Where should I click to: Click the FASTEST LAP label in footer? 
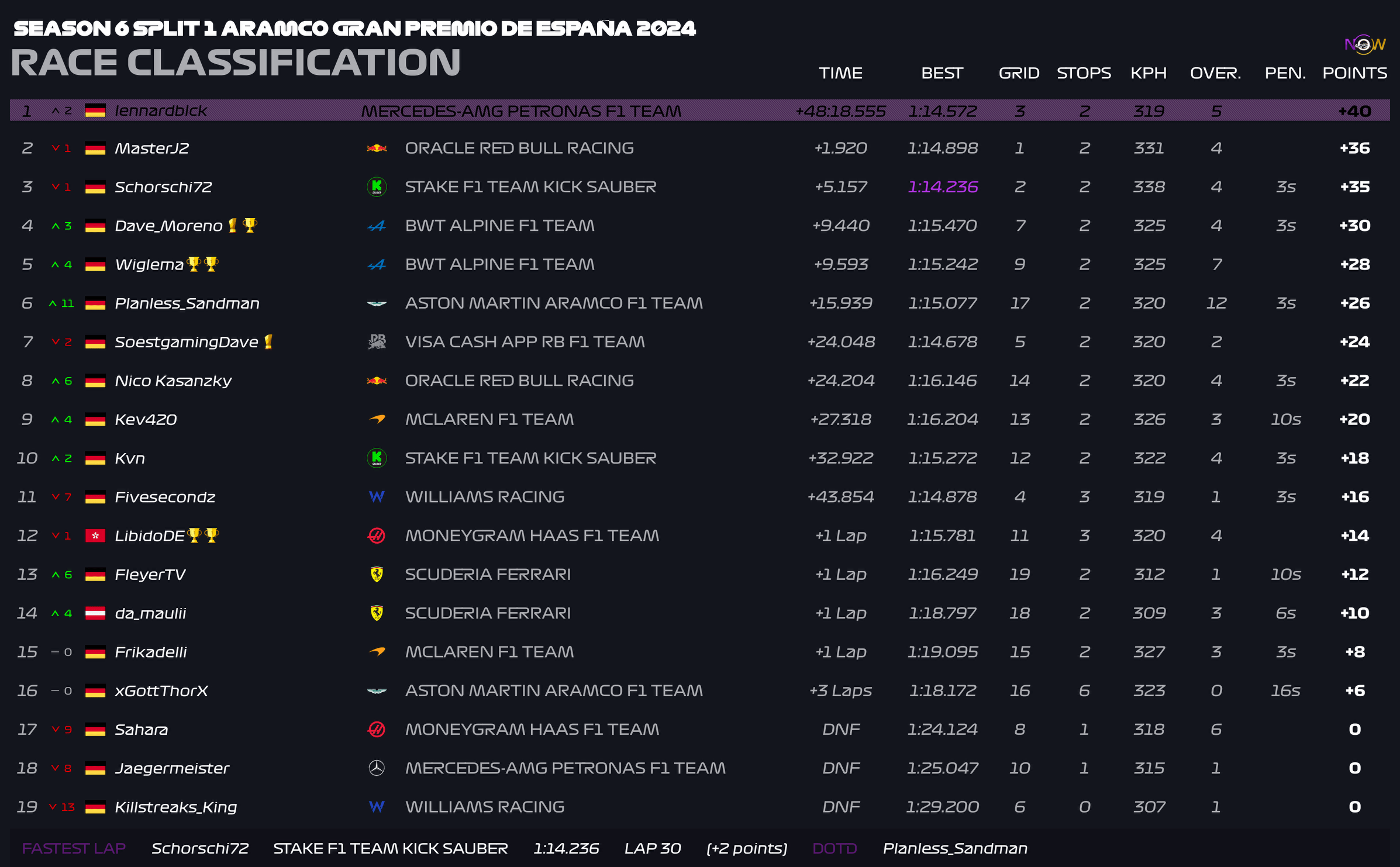74,848
